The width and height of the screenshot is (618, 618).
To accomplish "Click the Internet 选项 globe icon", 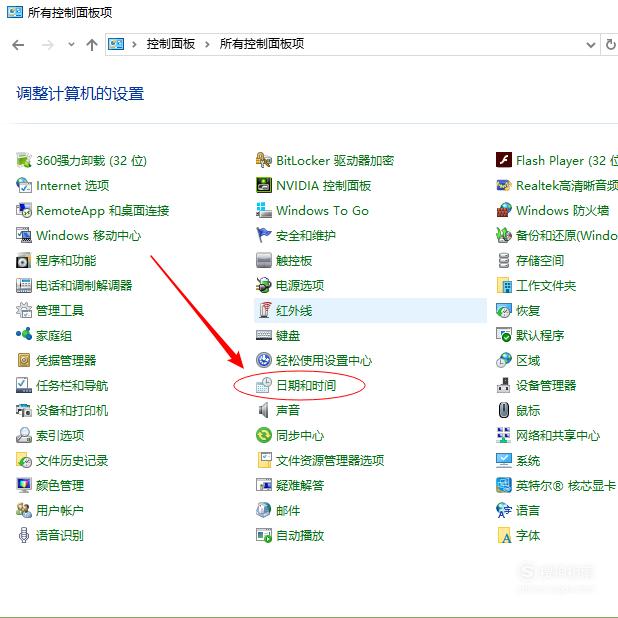I will 24,185.
